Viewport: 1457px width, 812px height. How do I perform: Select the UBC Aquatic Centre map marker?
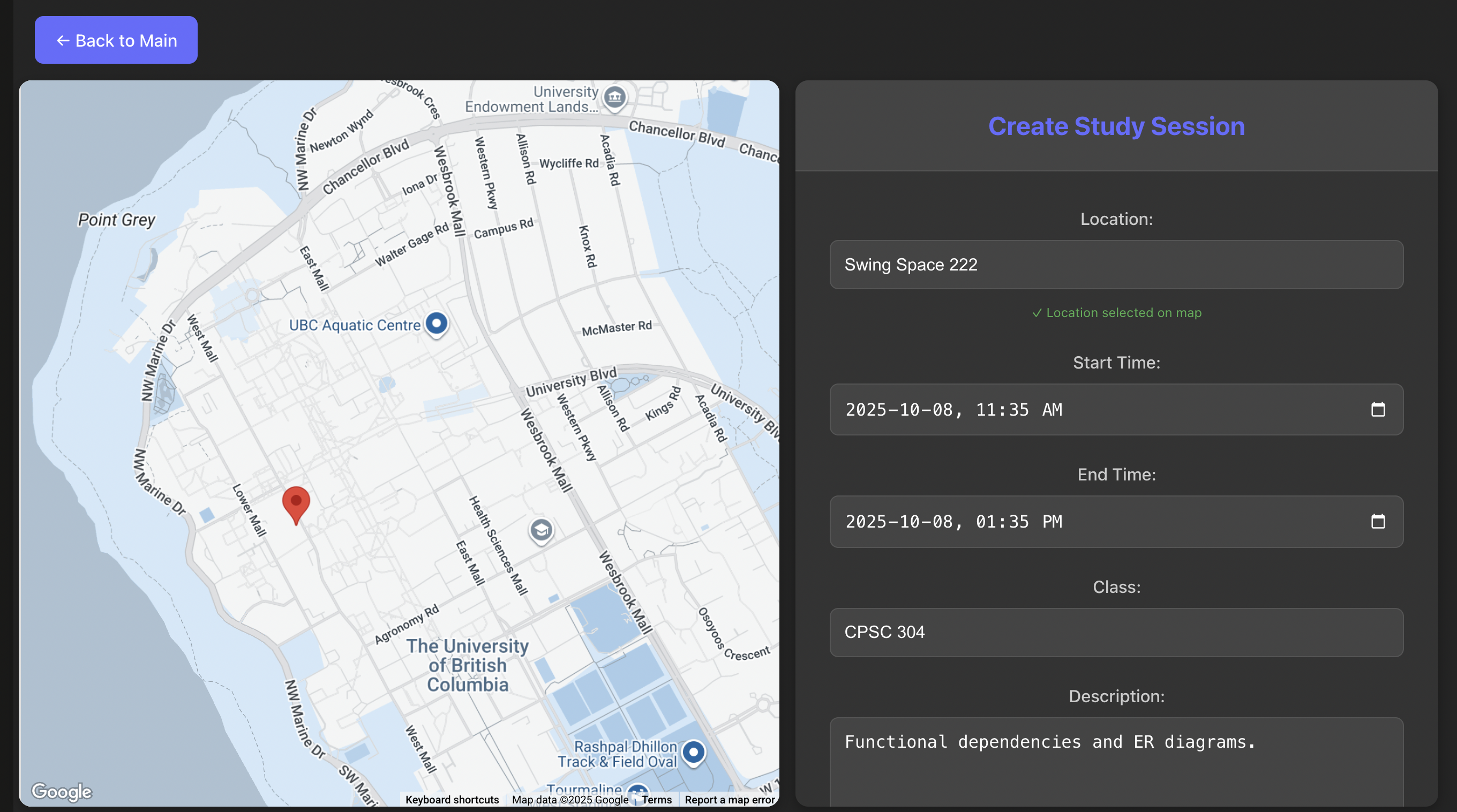[436, 324]
